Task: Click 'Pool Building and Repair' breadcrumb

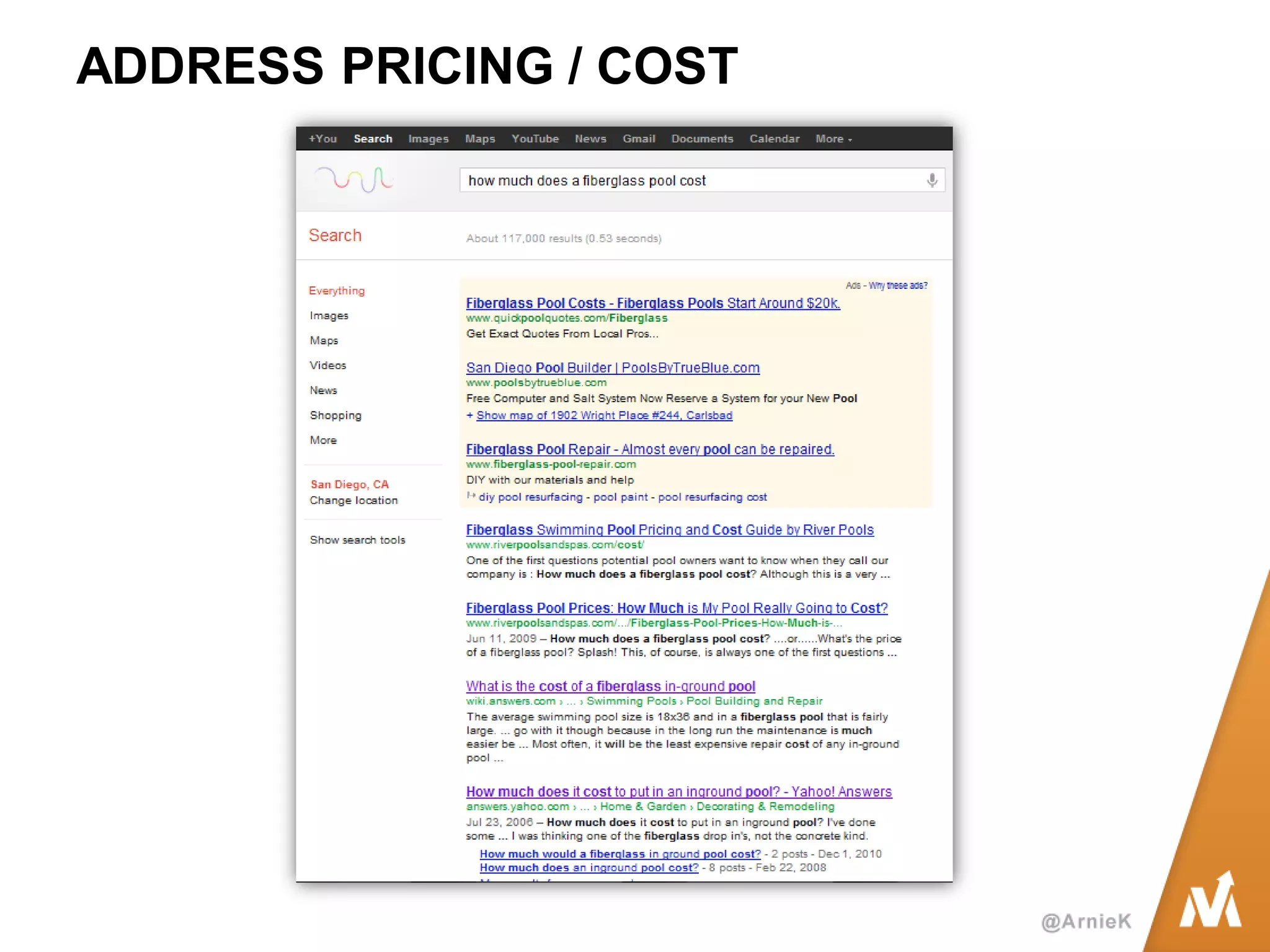Action: pos(754,701)
